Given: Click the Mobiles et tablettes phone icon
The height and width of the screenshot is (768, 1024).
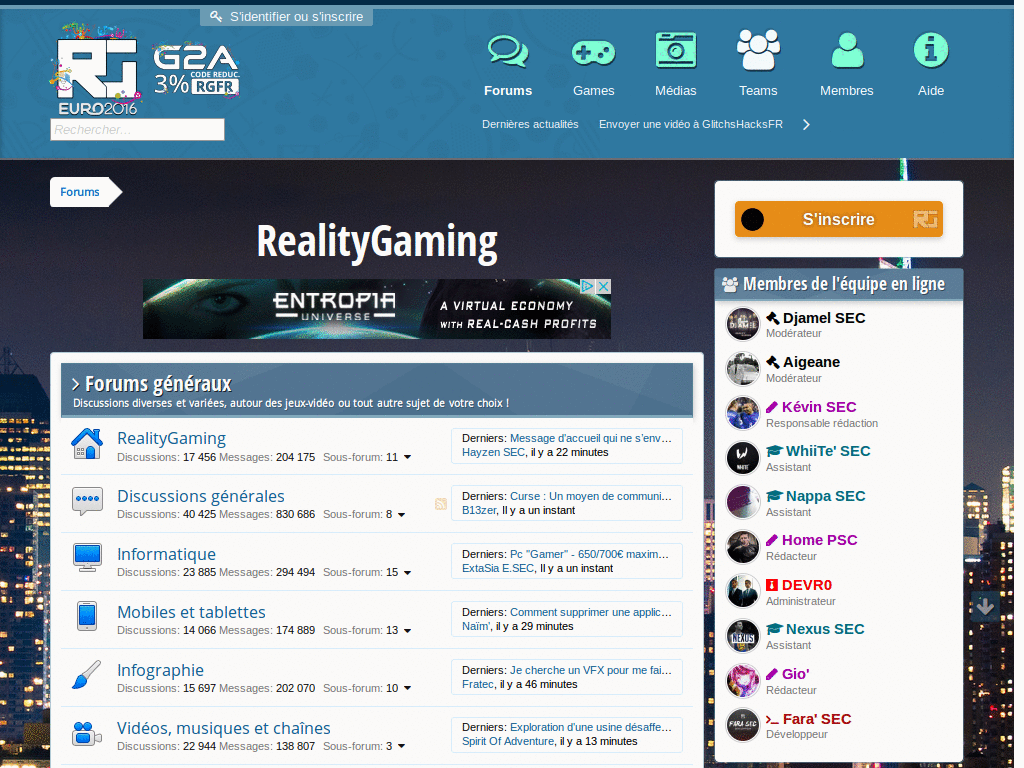Looking at the screenshot, I should click(x=87, y=616).
